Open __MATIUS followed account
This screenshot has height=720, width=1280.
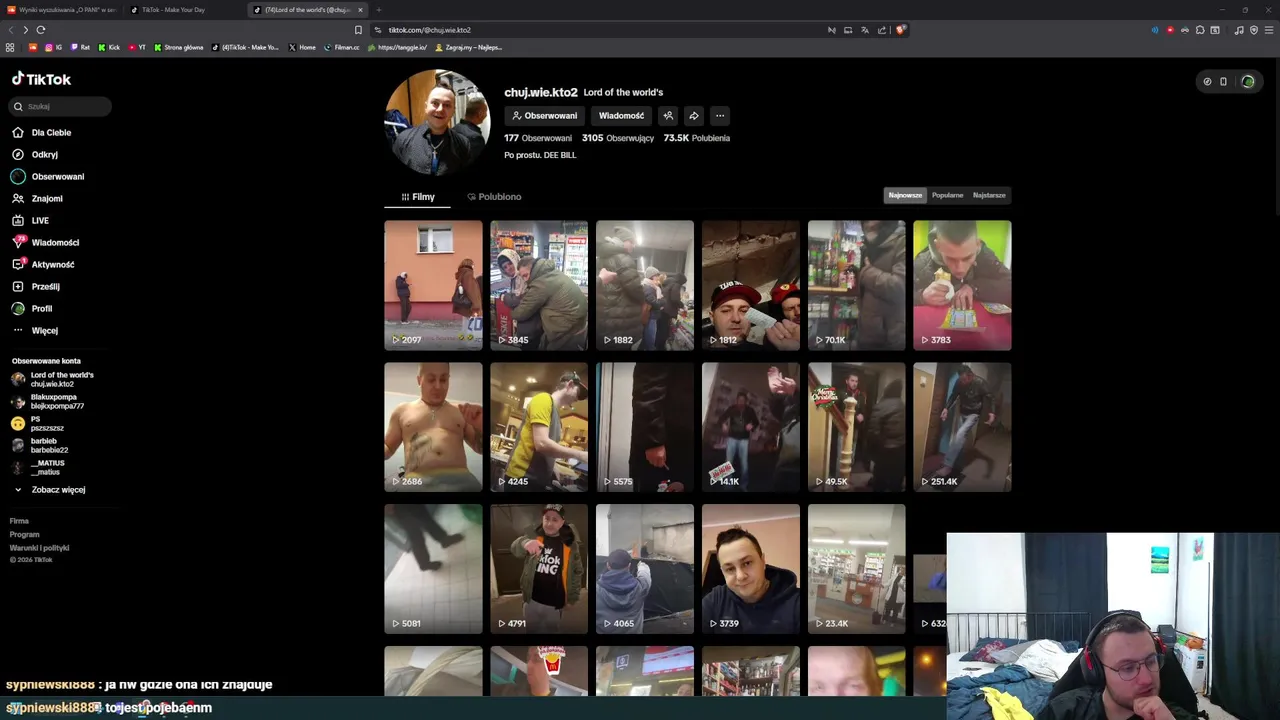tap(40, 467)
